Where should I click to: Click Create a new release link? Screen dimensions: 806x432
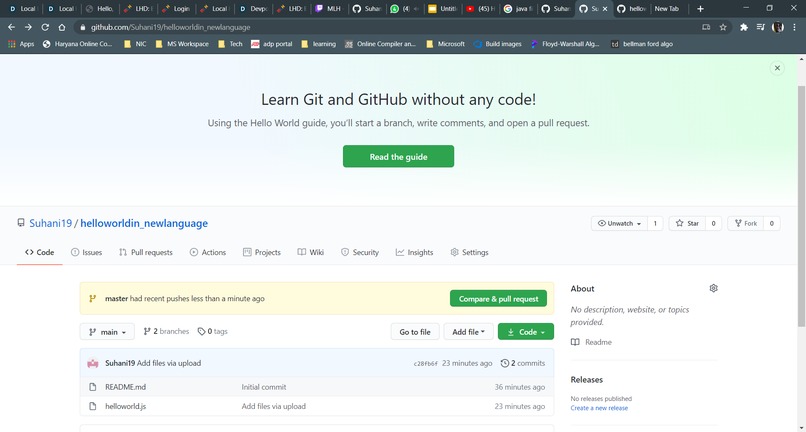pos(599,408)
